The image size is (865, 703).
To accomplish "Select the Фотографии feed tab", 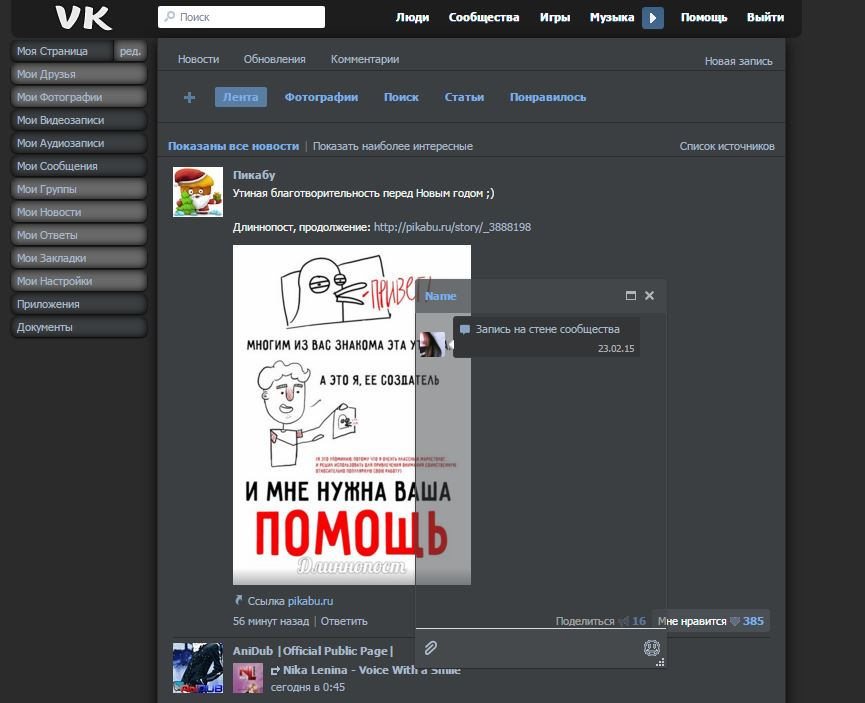I will 322,97.
